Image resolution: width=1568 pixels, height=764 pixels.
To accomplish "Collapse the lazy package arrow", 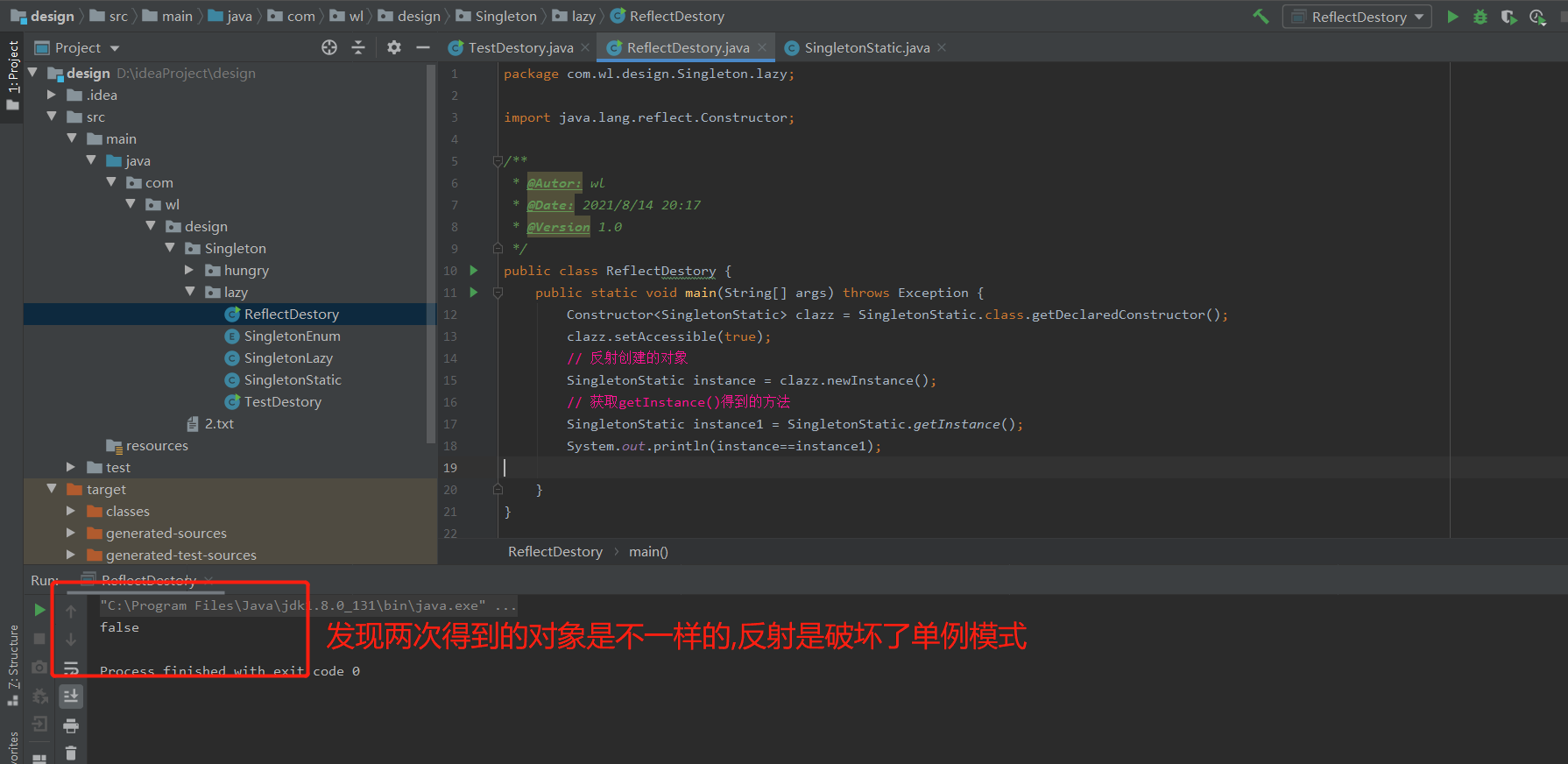I will point(189,292).
